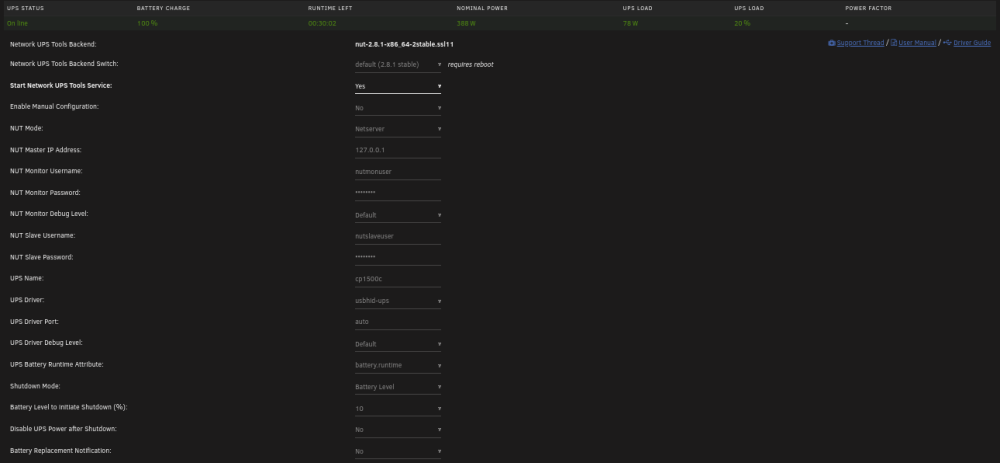The height and width of the screenshot is (463, 1000).
Task: Open the NUT Monitor Debug Level dropdown
Action: pyautogui.click(x=398, y=215)
